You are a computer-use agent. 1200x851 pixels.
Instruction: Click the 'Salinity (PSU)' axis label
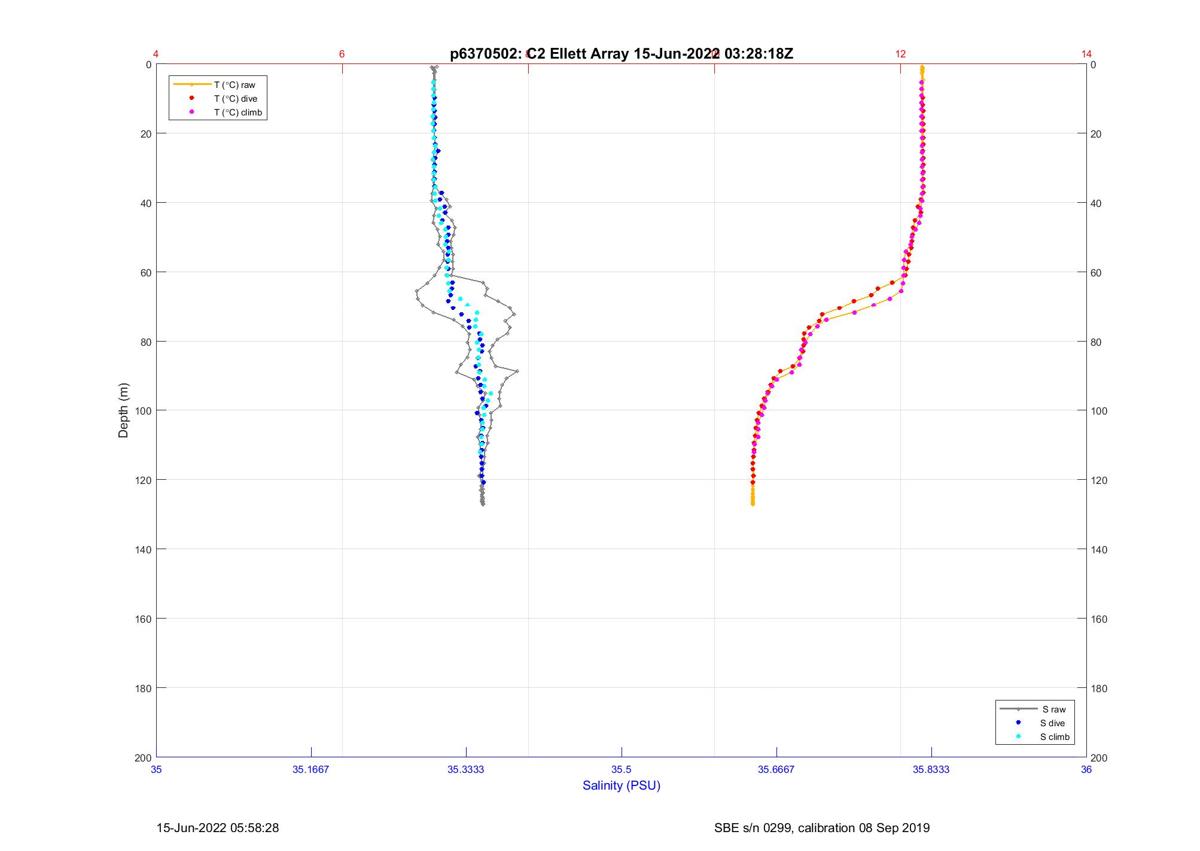click(621, 786)
